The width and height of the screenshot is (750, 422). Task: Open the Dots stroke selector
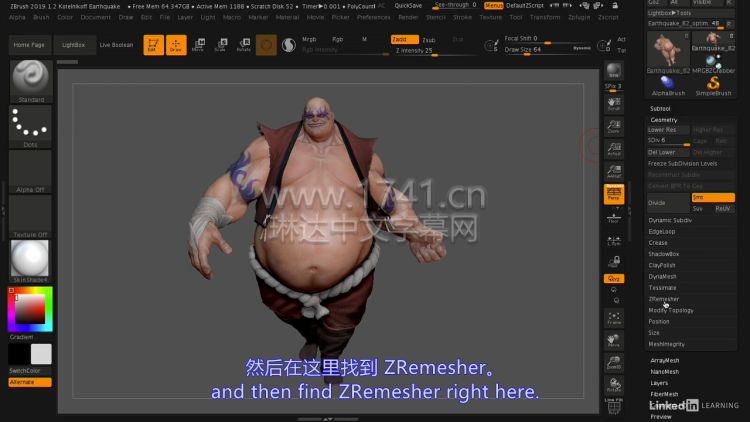(31, 126)
